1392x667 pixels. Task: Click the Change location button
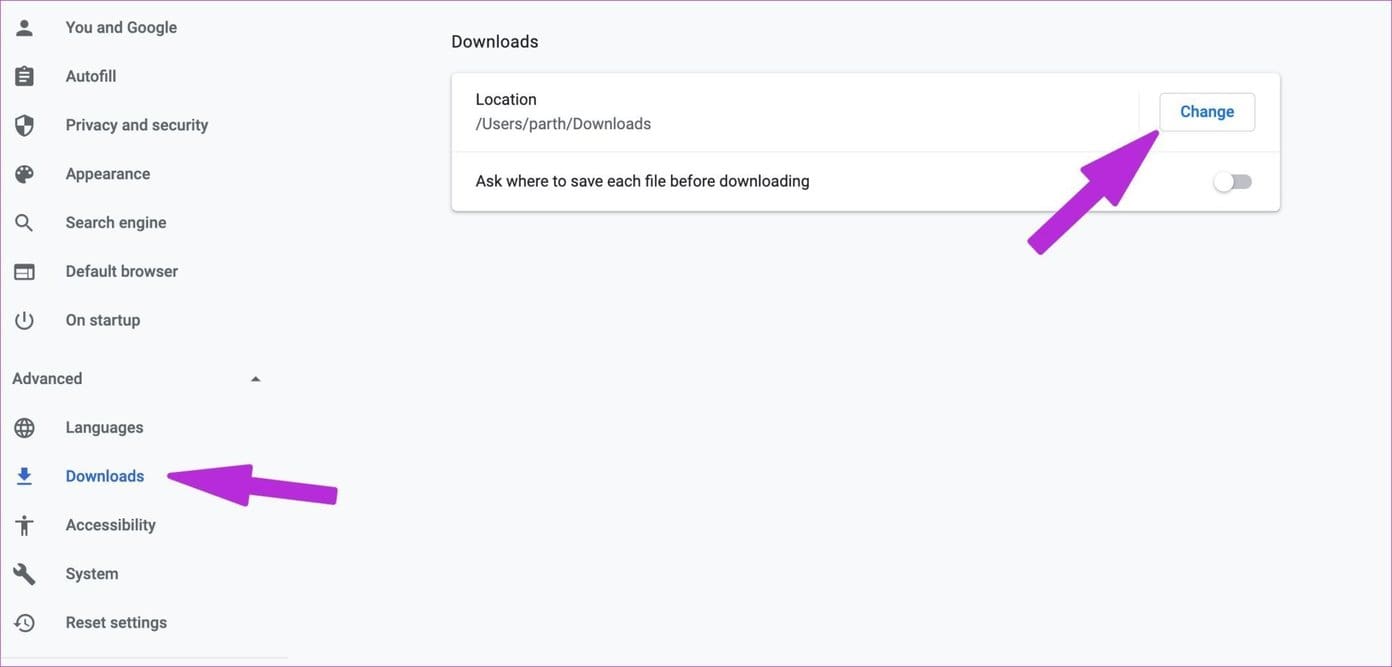click(1207, 112)
